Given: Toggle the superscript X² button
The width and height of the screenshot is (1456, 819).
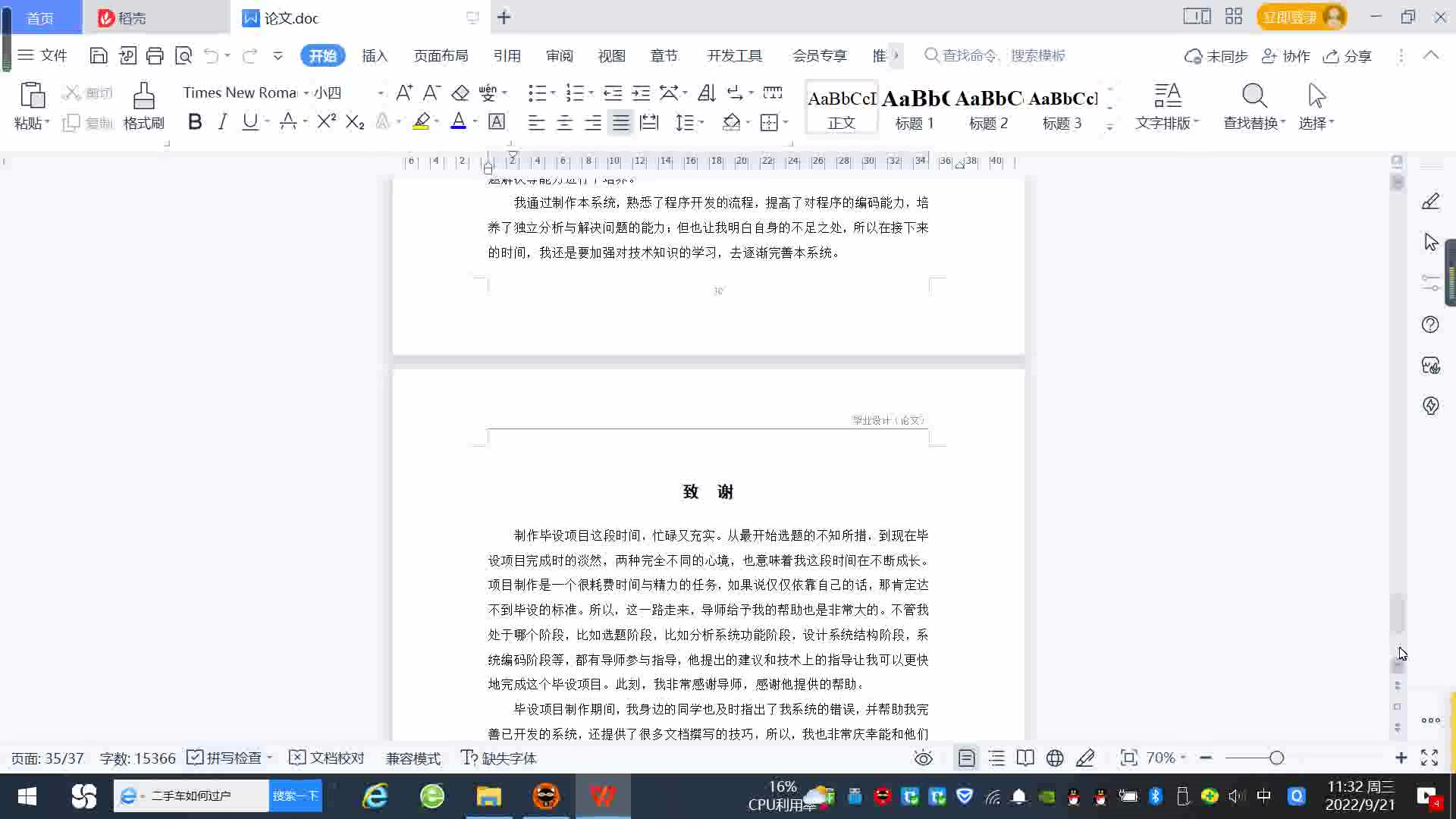Looking at the screenshot, I should pyautogui.click(x=326, y=122).
